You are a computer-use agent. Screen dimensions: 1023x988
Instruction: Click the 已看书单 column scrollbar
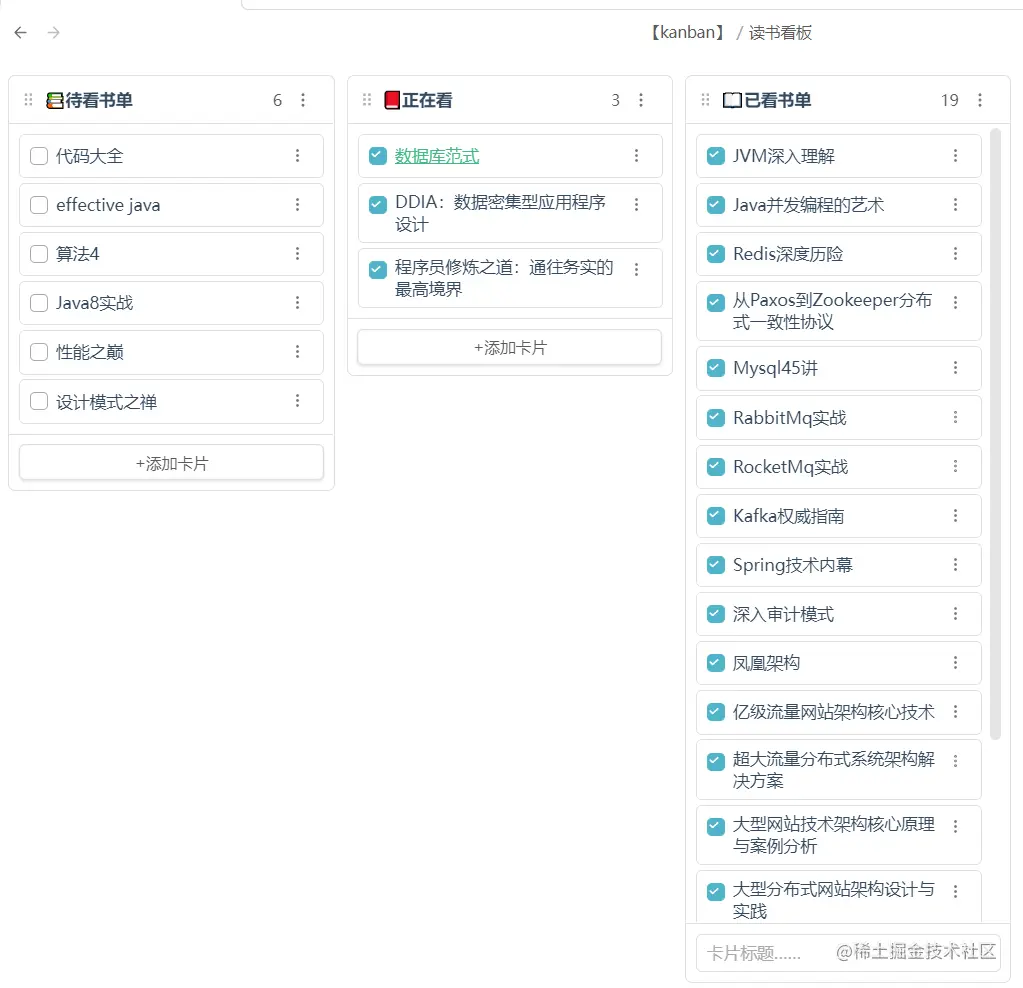tap(995, 434)
